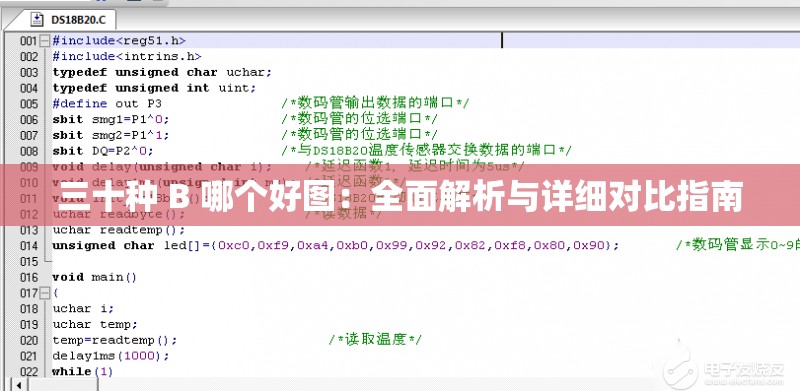Collapse the code fold at line 017
The image size is (800, 391).
tap(45, 293)
